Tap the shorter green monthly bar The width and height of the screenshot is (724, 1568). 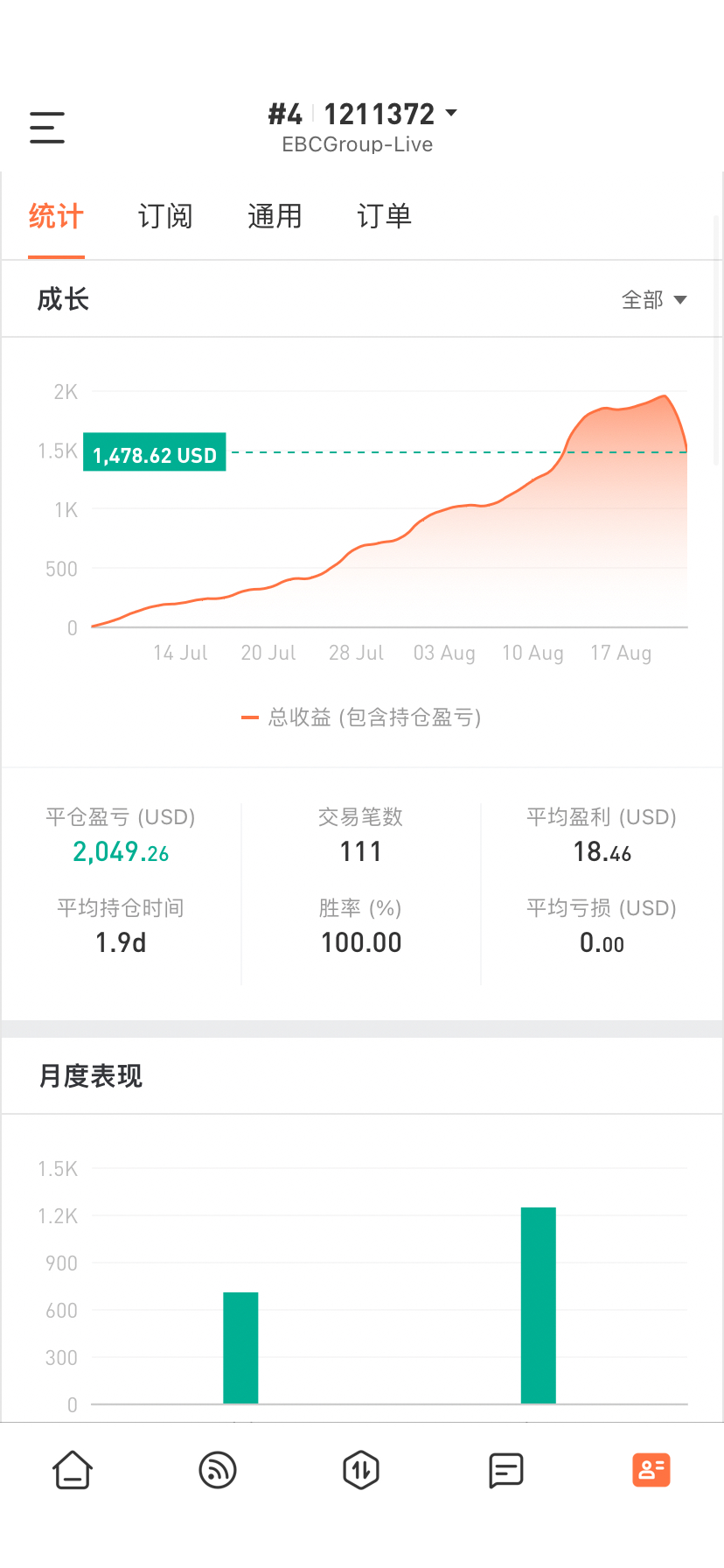(x=240, y=1348)
